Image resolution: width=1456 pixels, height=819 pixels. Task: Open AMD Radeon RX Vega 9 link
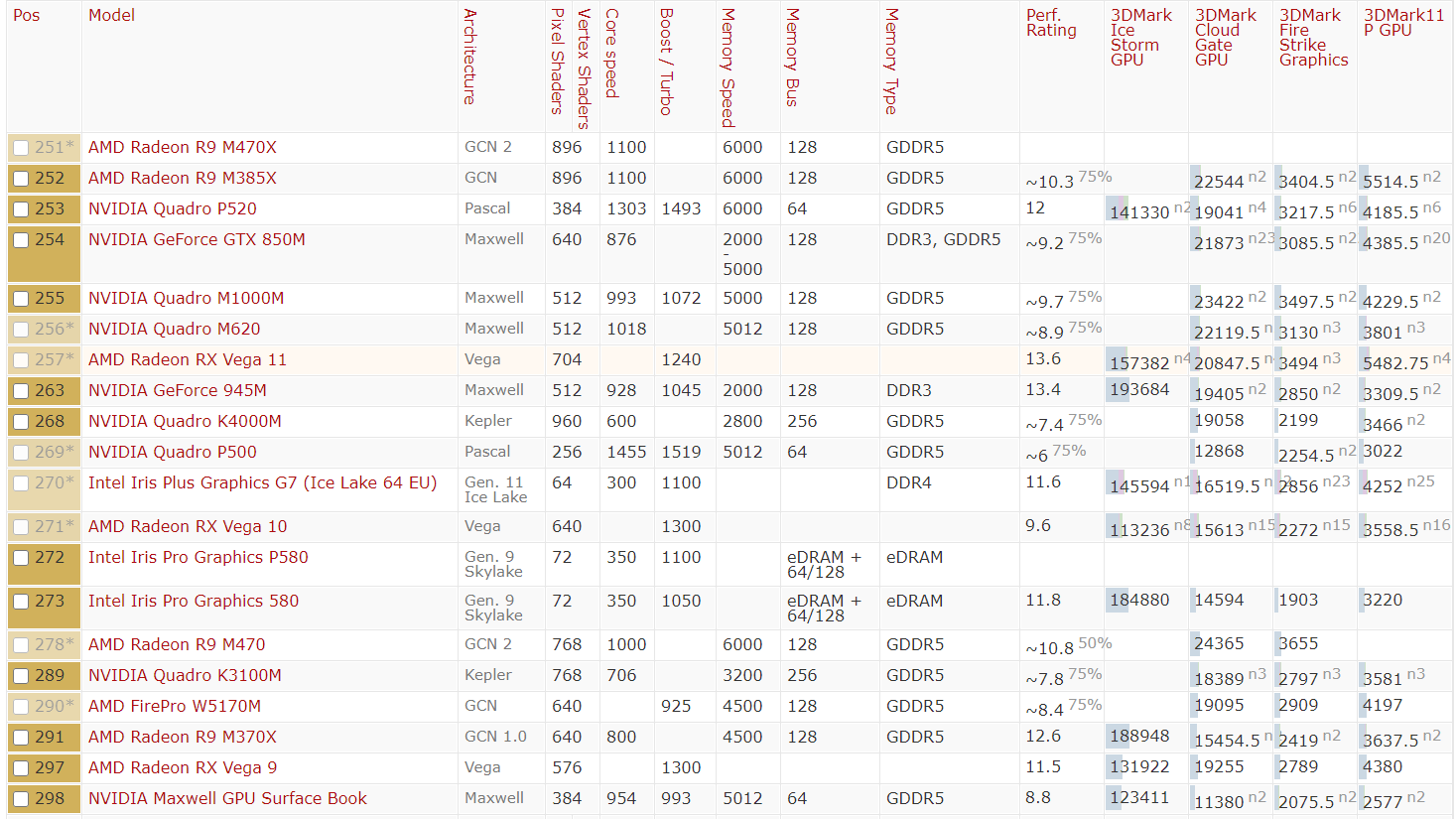coord(183,768)
